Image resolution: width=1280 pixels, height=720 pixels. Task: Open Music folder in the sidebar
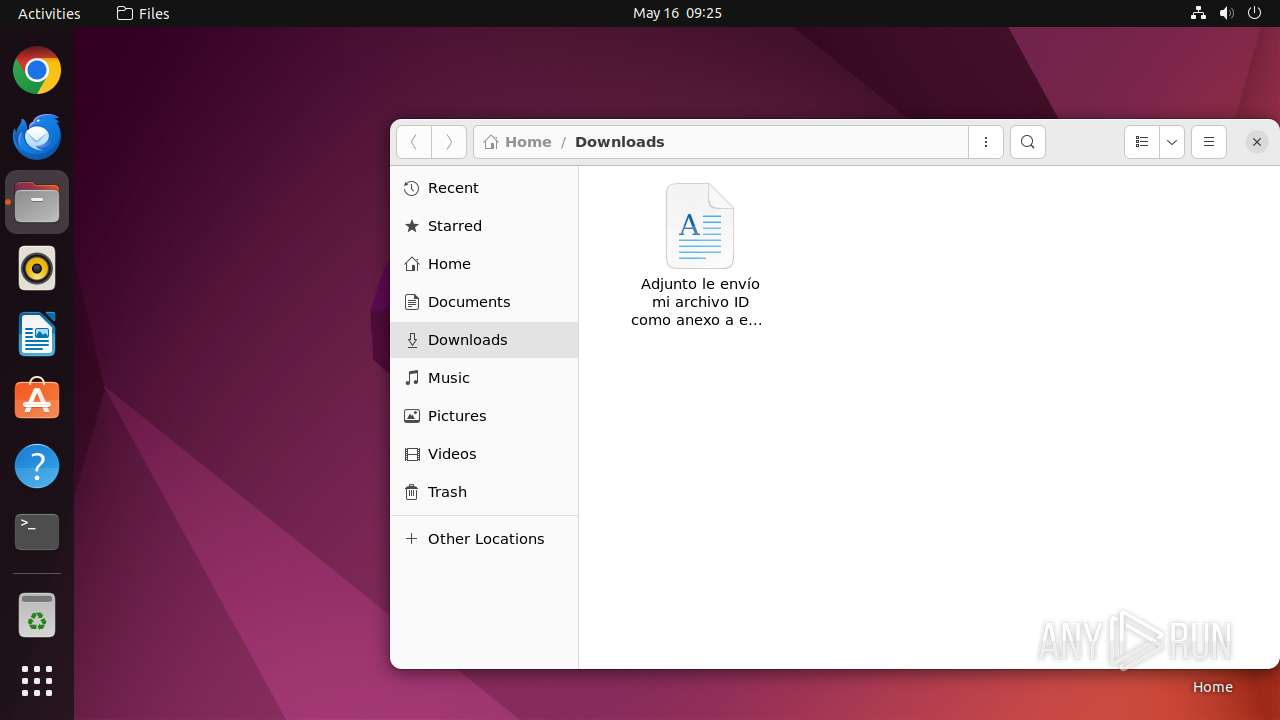[484, 378]
